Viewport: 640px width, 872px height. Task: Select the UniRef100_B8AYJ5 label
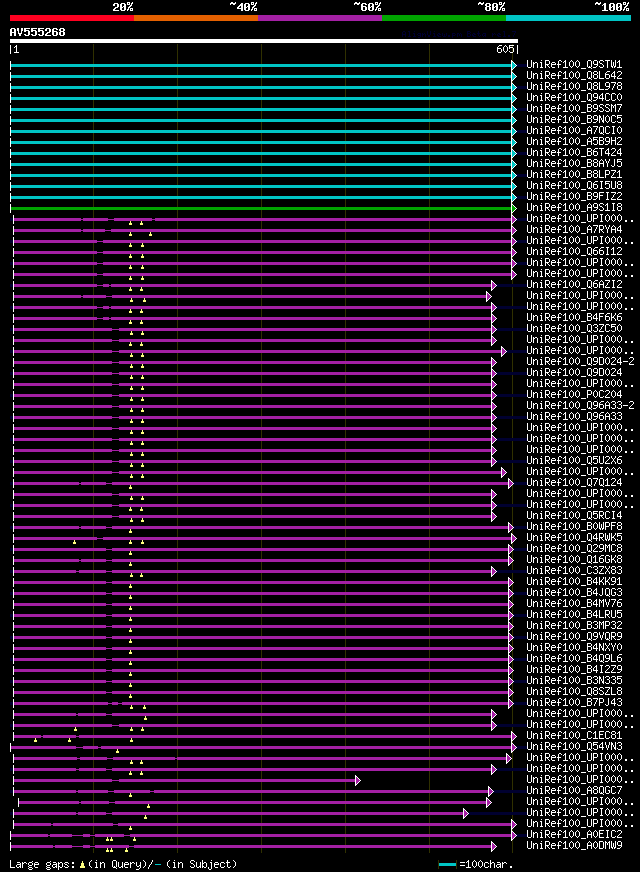tap(574, 164)
